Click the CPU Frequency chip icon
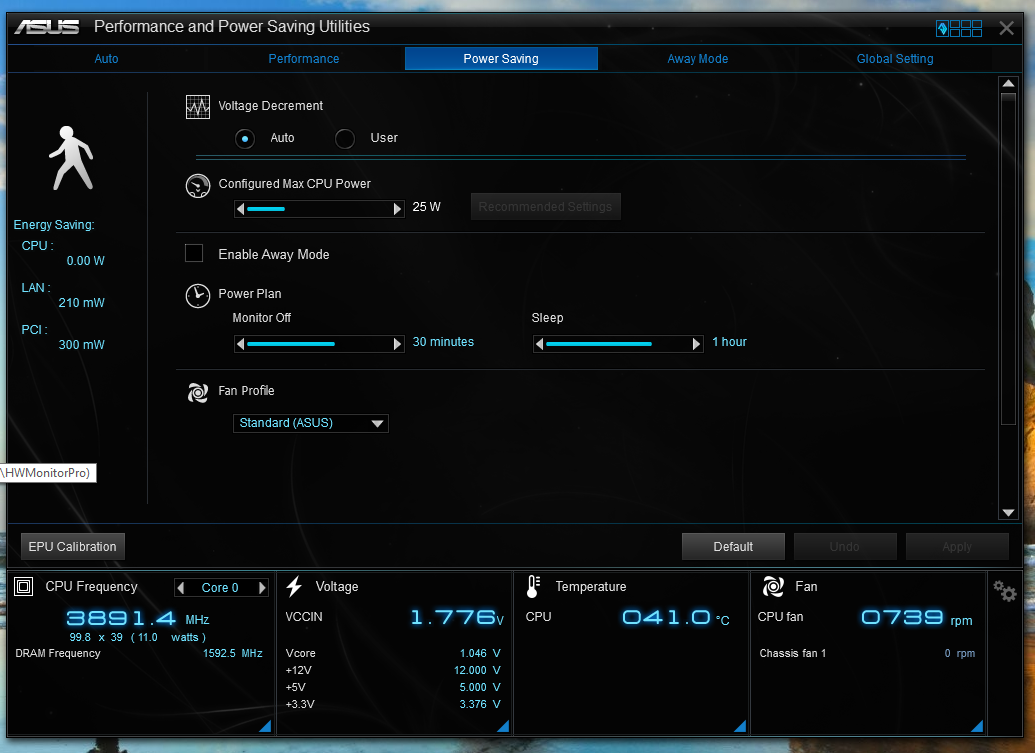 coord(24,586)
